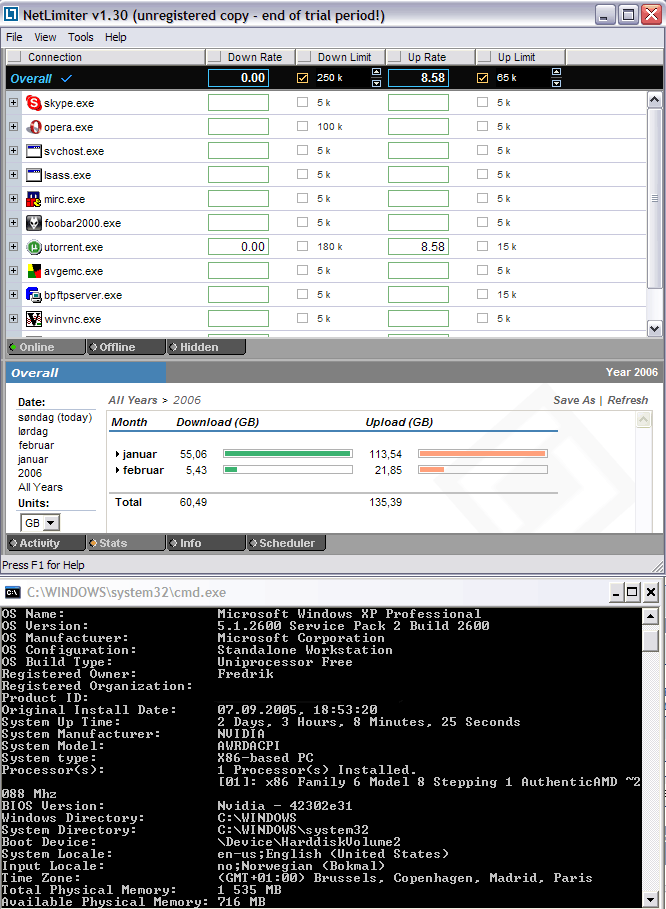Click the svchost.exe window icon
666x909 pixels.
34,151
